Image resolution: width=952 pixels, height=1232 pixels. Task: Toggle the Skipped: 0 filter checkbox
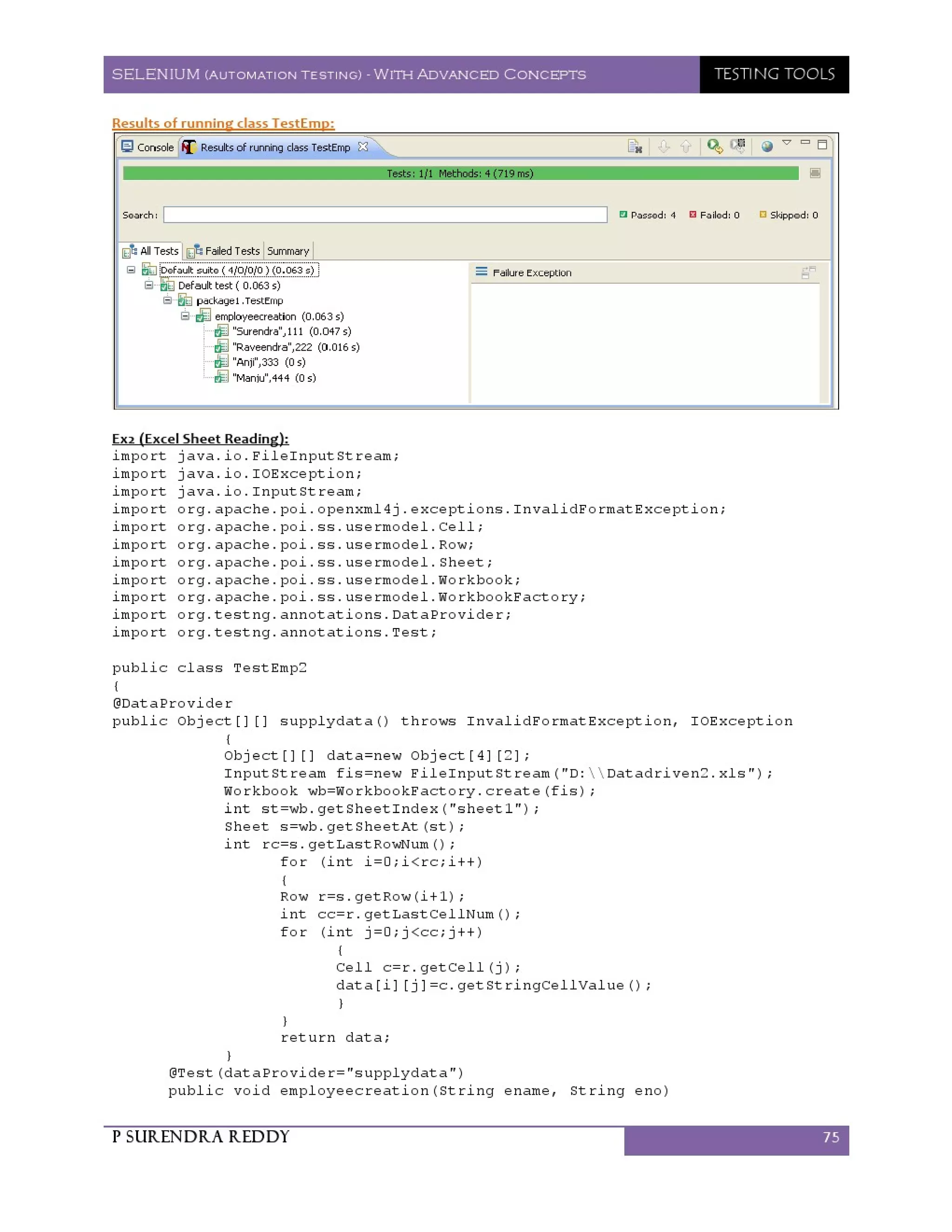coord(763,214)
